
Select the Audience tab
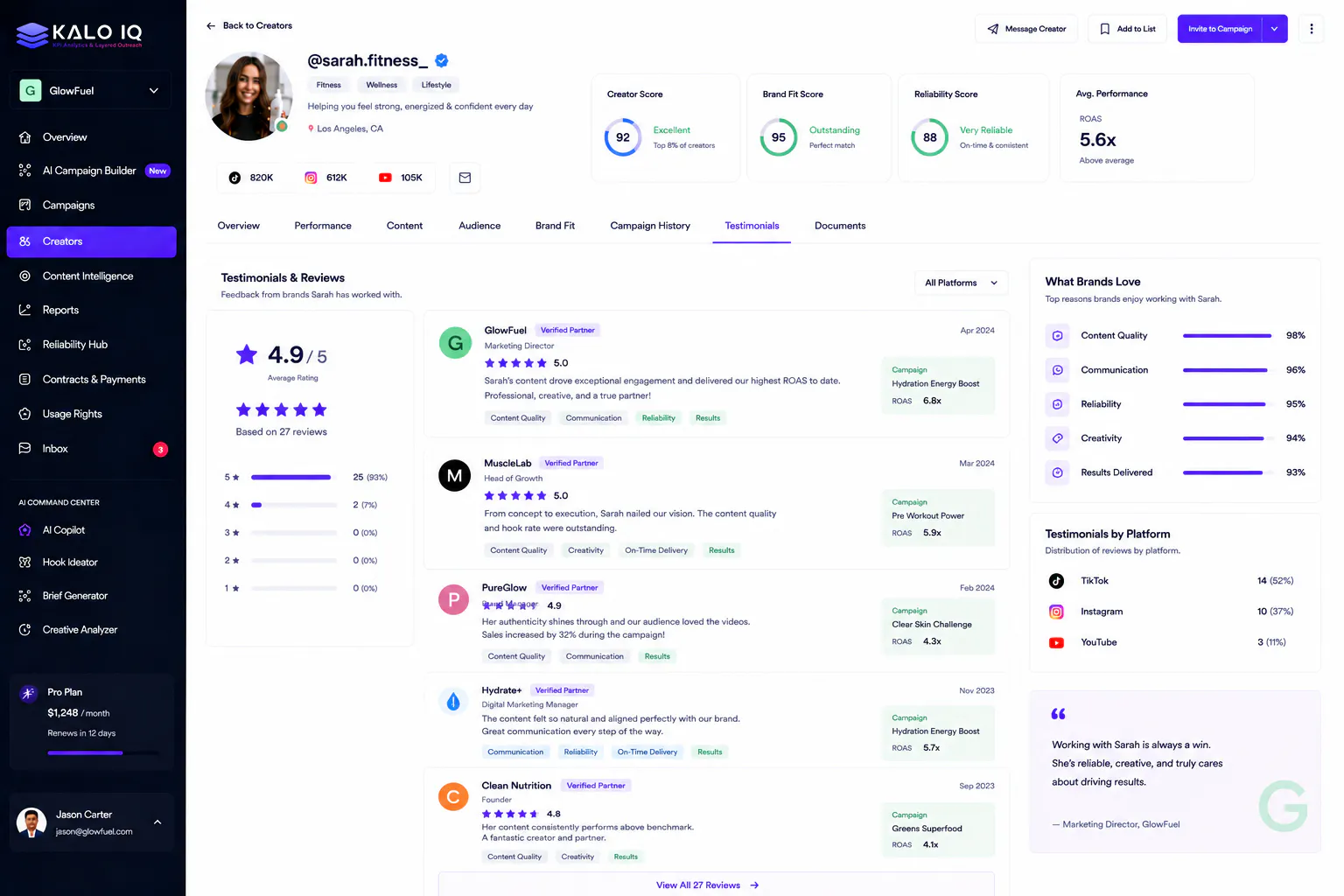click(479, 226)
